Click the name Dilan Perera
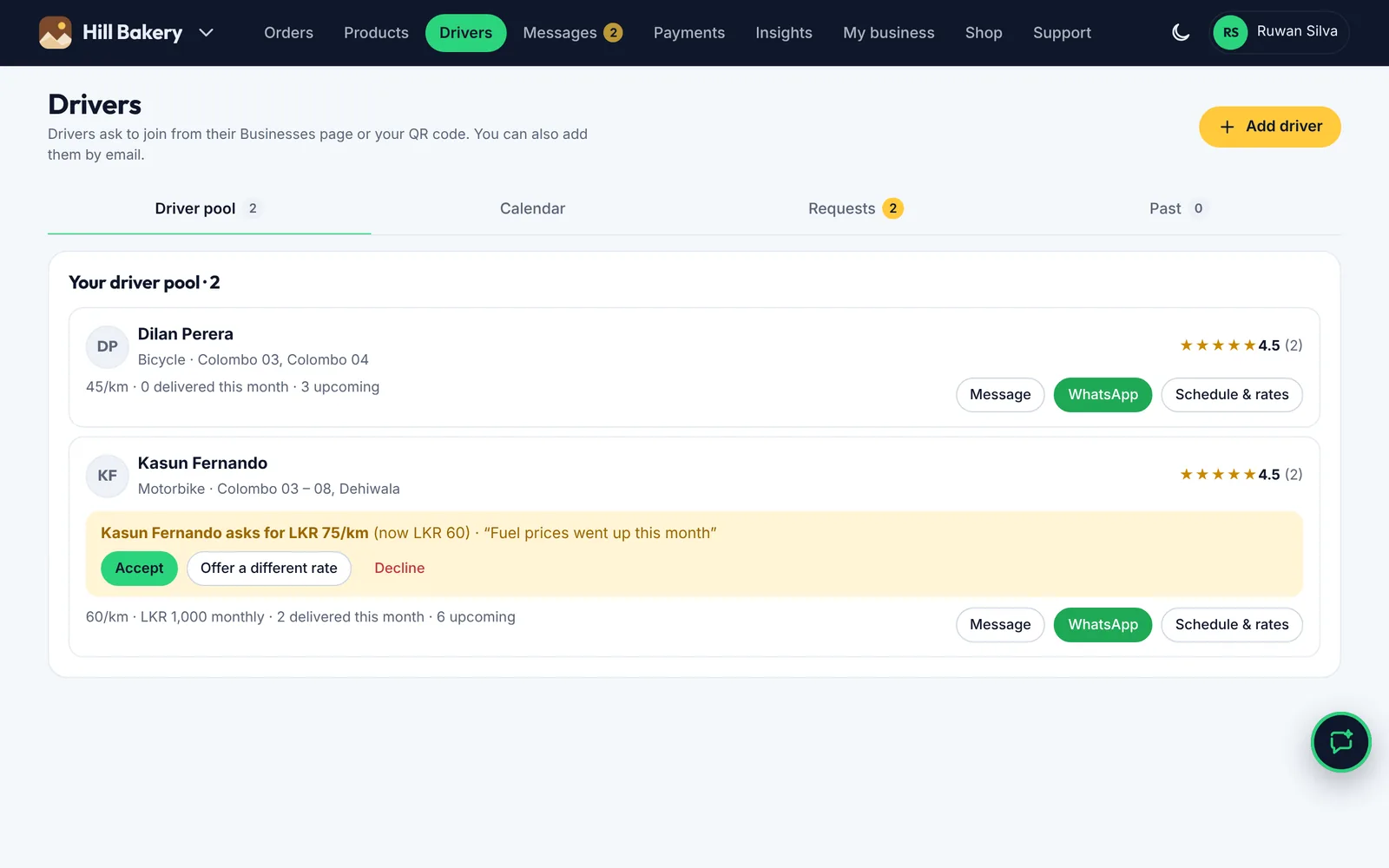The width and height of the screenshot is (1389, 868). click(x=186, y=334)
